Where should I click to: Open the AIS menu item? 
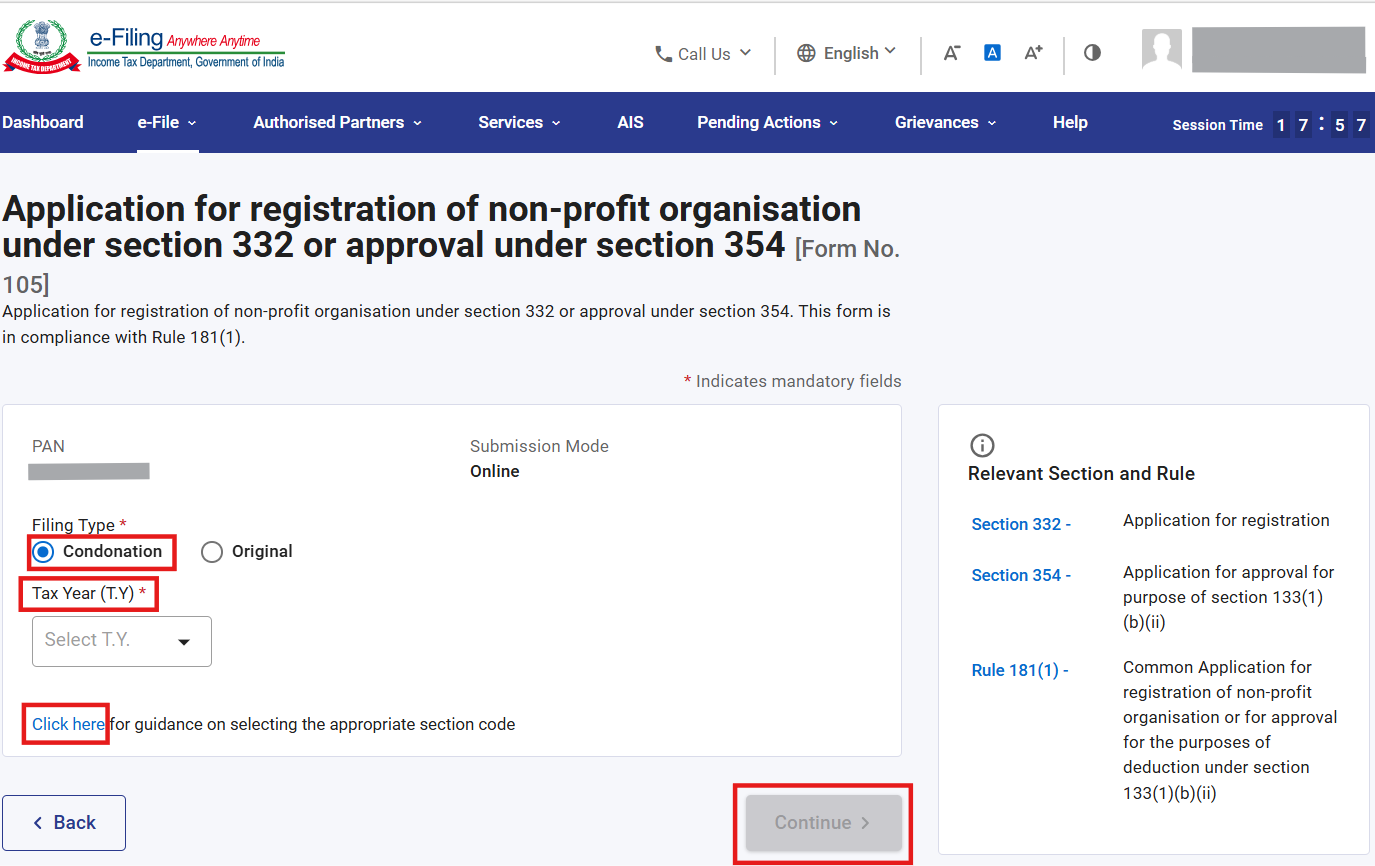tap(630, 122)
